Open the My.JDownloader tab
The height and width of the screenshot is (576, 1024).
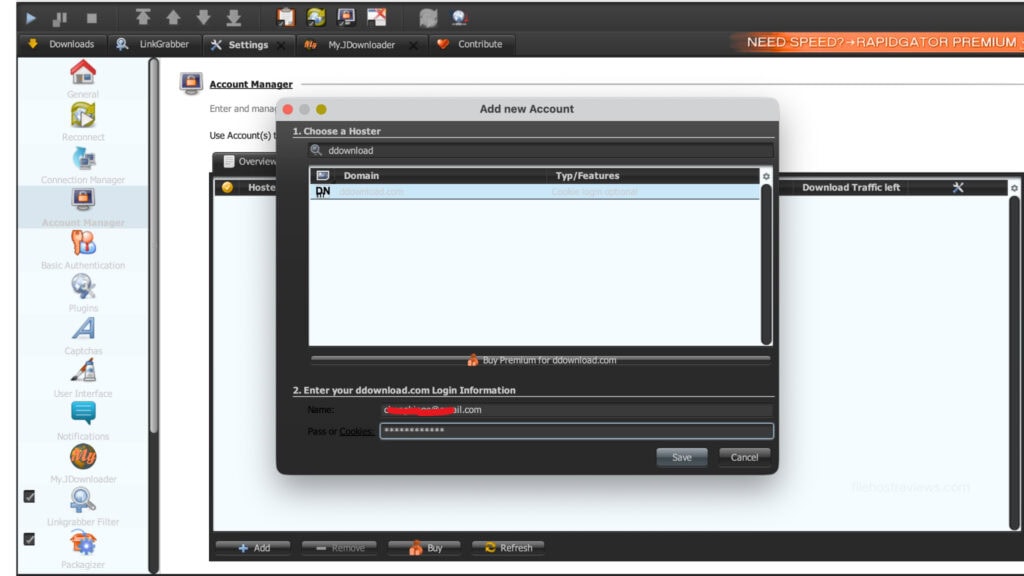[353, 44]
